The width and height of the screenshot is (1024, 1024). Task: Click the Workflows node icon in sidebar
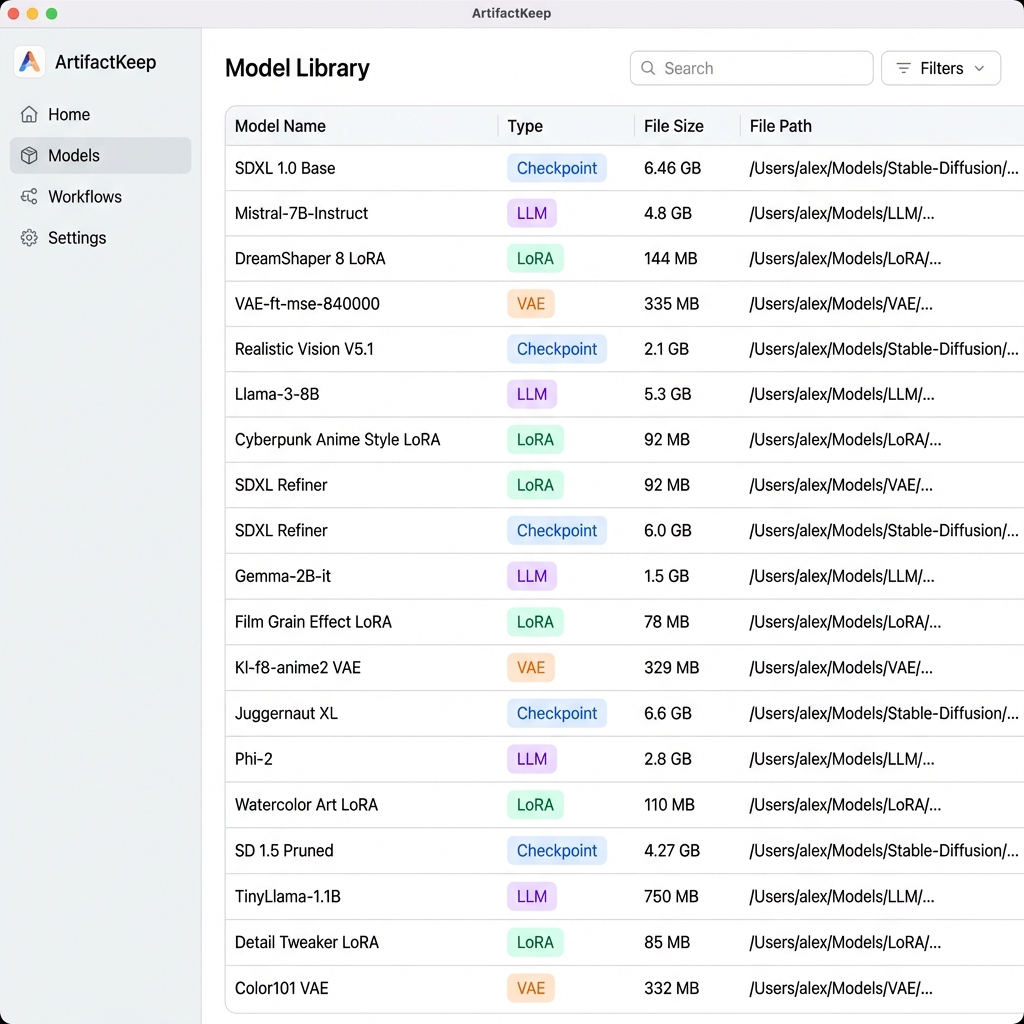(x=30, y=197)
